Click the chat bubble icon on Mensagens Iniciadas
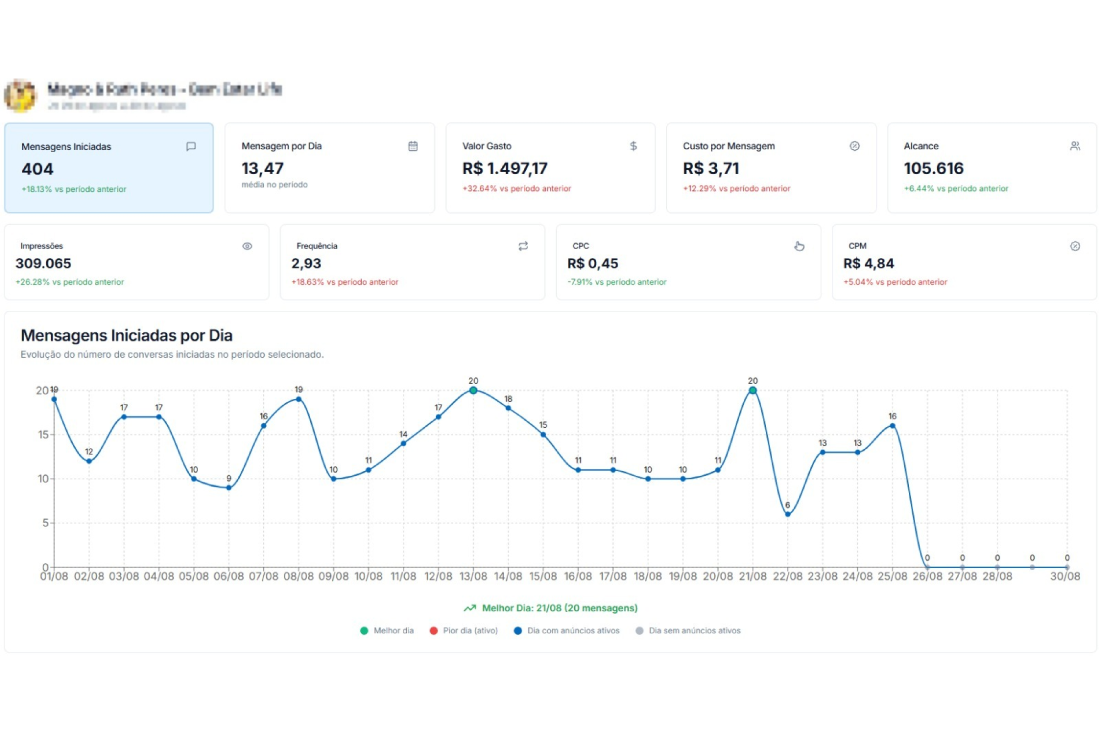 [191, 146]
